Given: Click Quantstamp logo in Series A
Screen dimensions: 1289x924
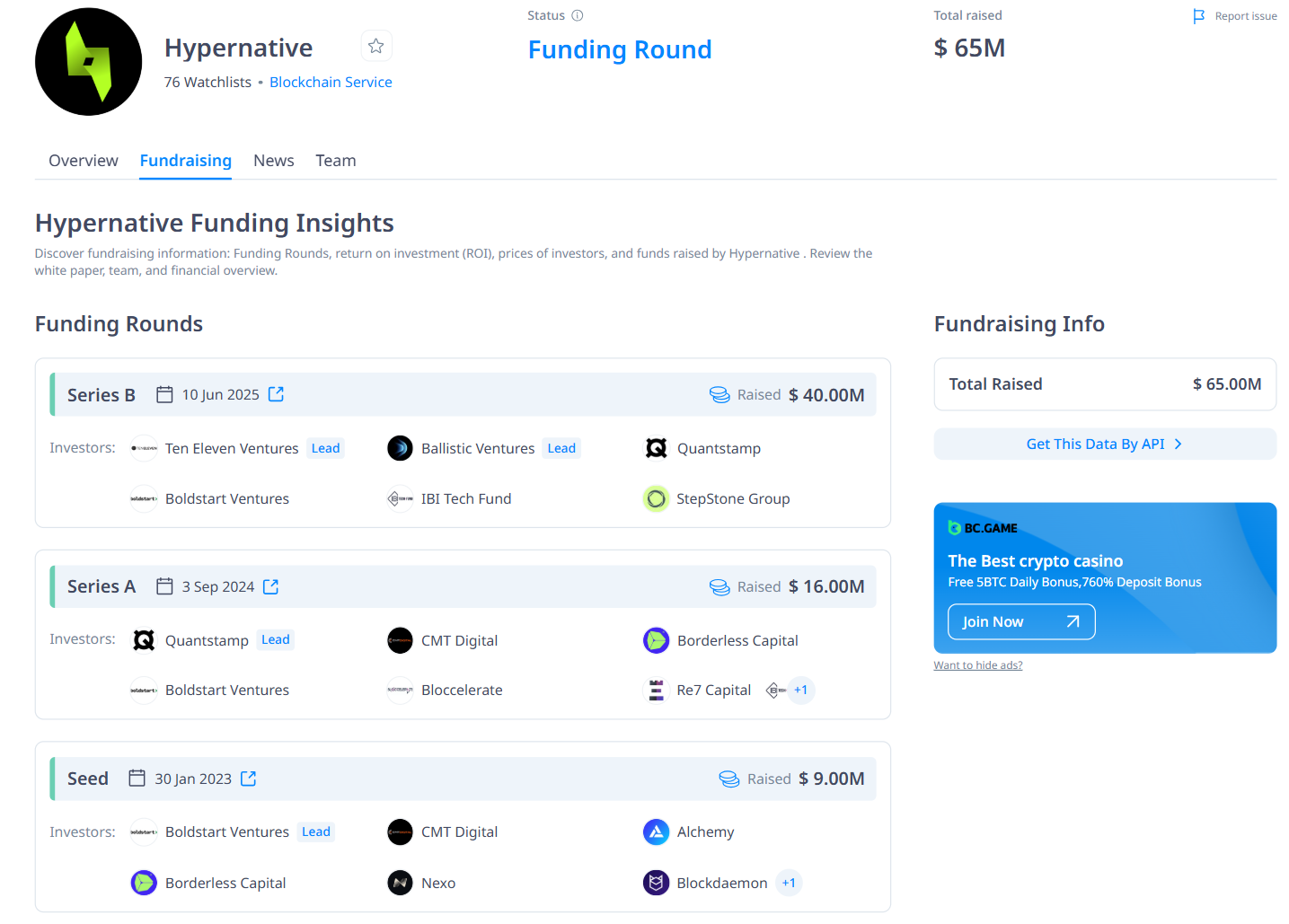Looking at the screenshot, I should point(144,640).
